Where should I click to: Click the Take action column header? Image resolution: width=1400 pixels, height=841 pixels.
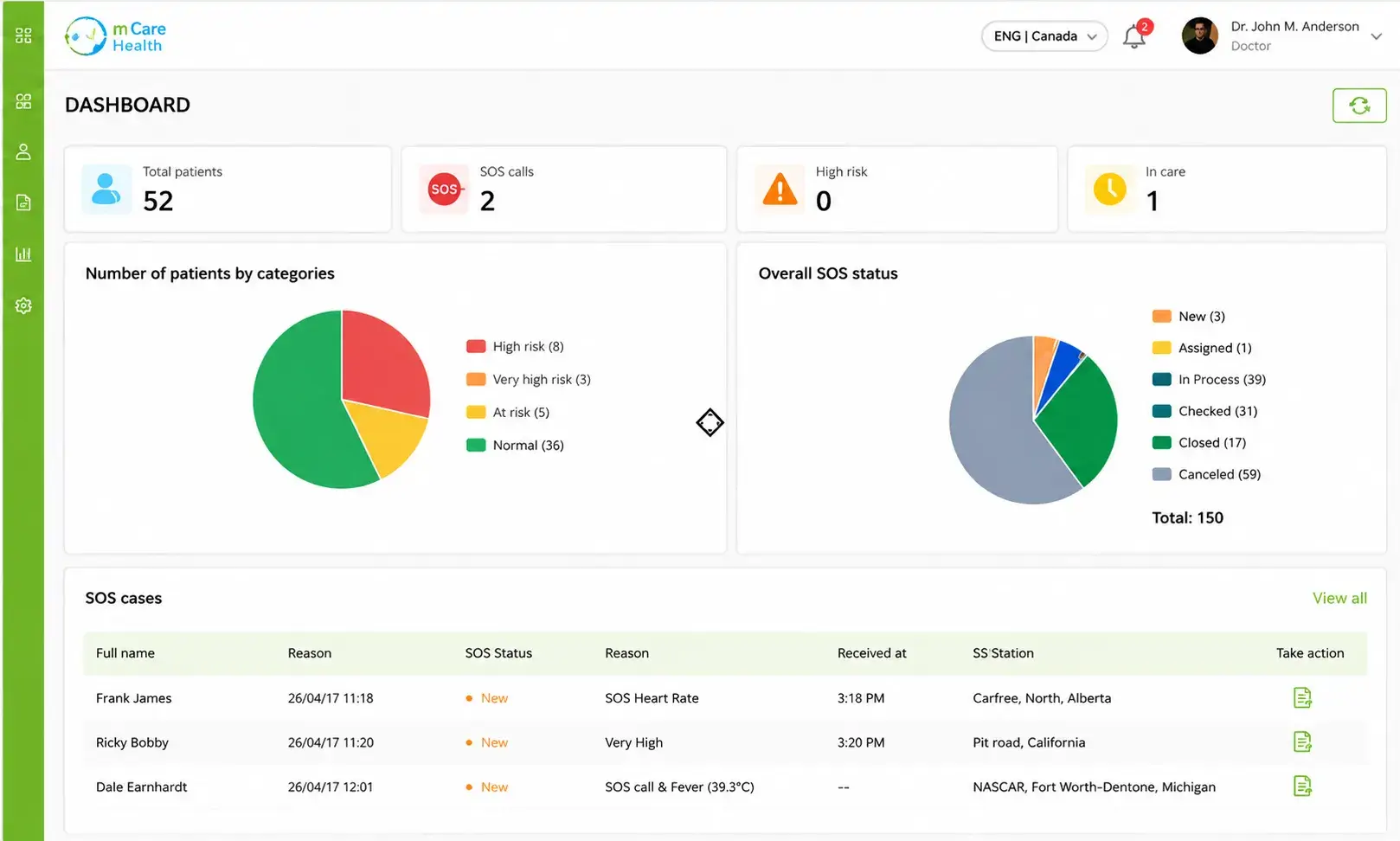(1310, 653)
